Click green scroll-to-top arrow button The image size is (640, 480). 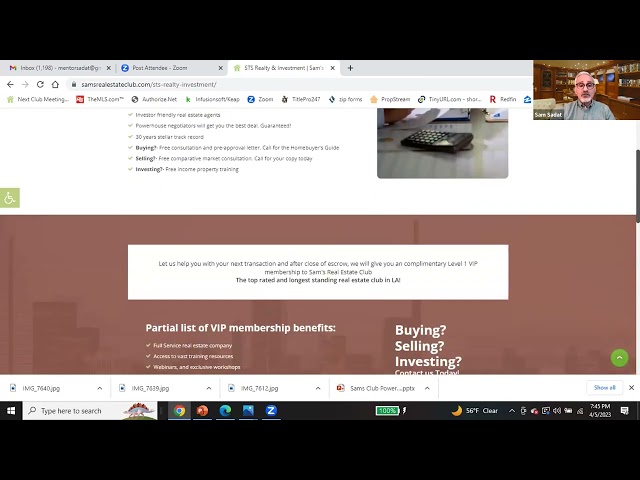click(619, 358)
